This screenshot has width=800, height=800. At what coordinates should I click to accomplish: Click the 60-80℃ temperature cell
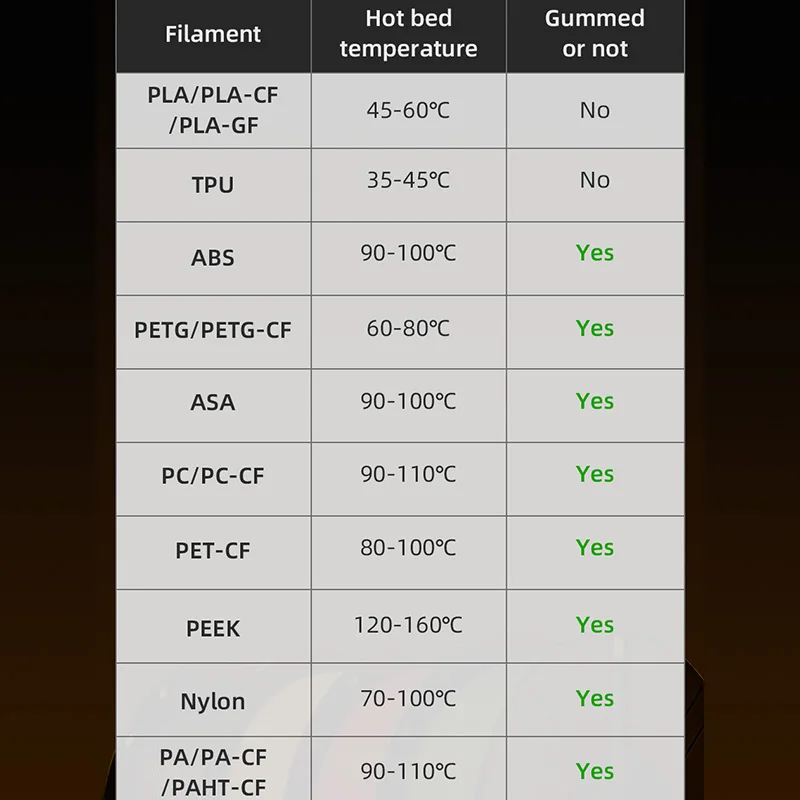(x=408, y=328)
